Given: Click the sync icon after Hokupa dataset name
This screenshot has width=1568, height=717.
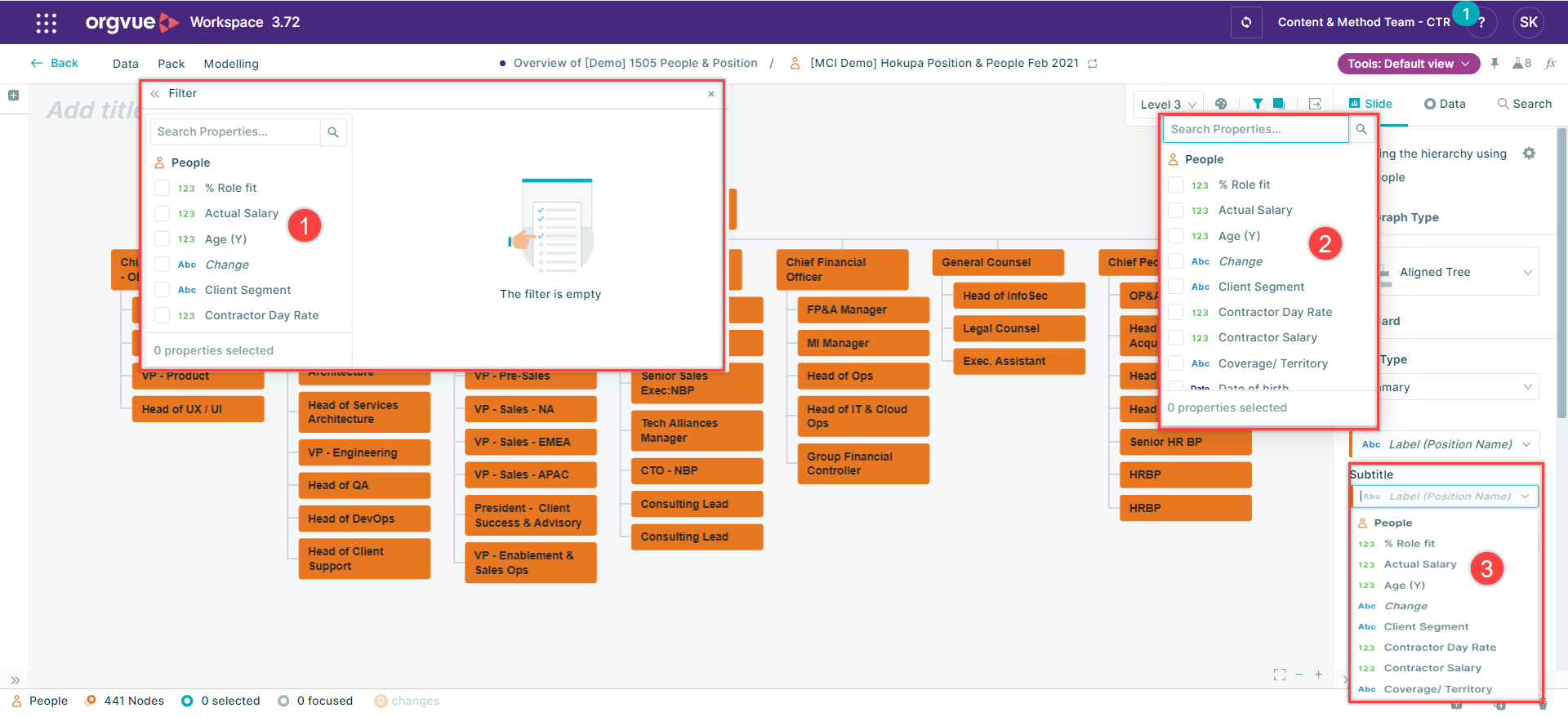Looking at the screenshot, I should [x=1093, y=64].
